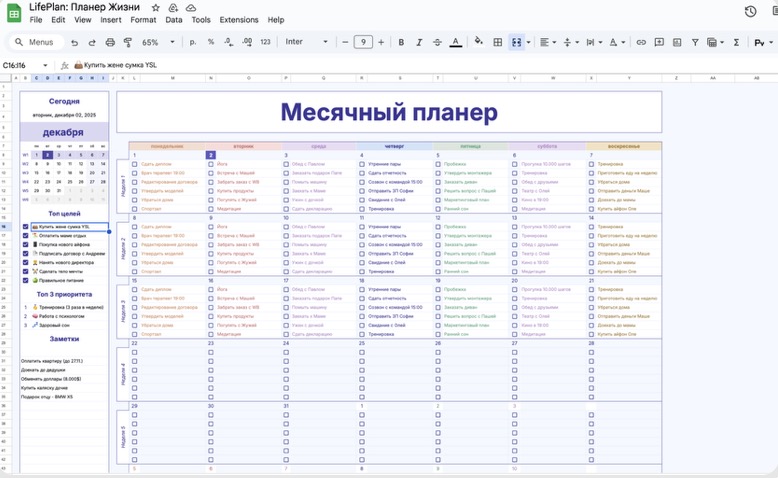Image resolution: width=778 pixels, height=478 pixels.
Task: Apply strikethrough formatting
Action: (x=437, y=43)
